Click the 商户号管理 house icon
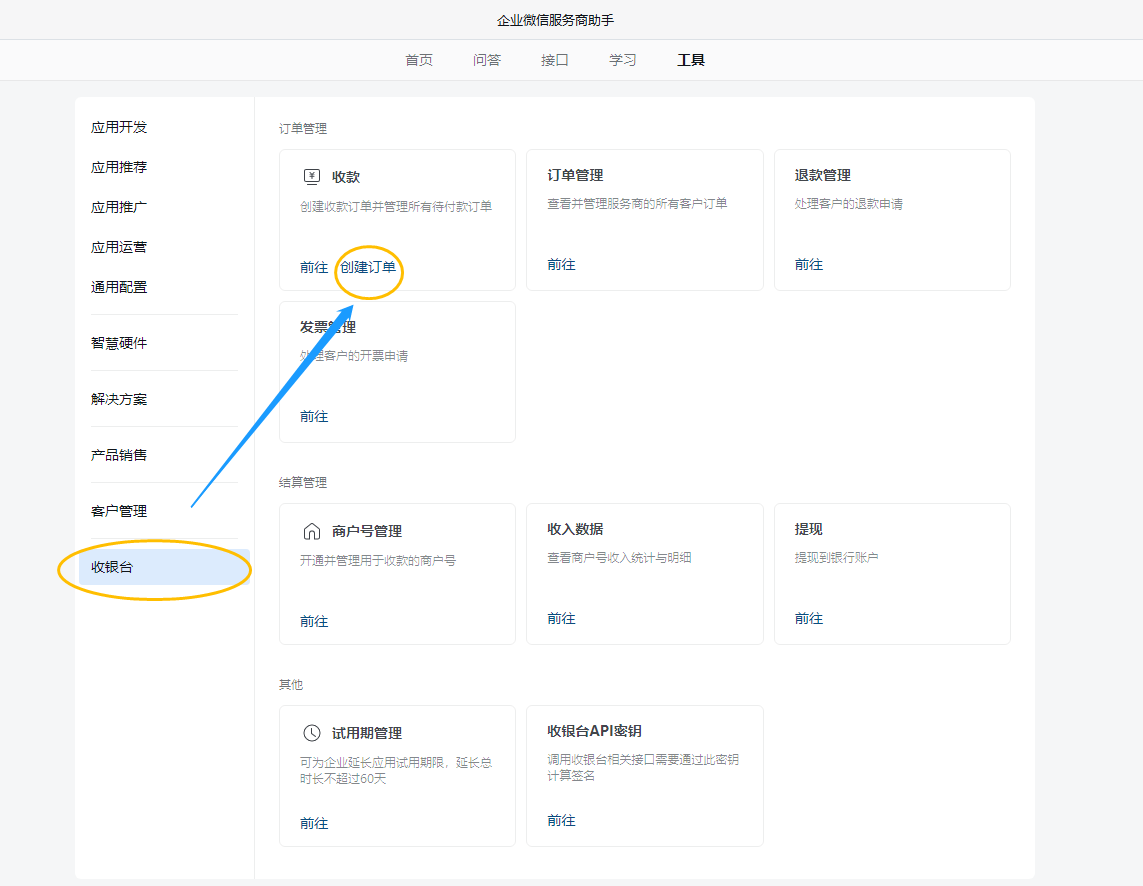1143x886 pixels. (311, 531)
